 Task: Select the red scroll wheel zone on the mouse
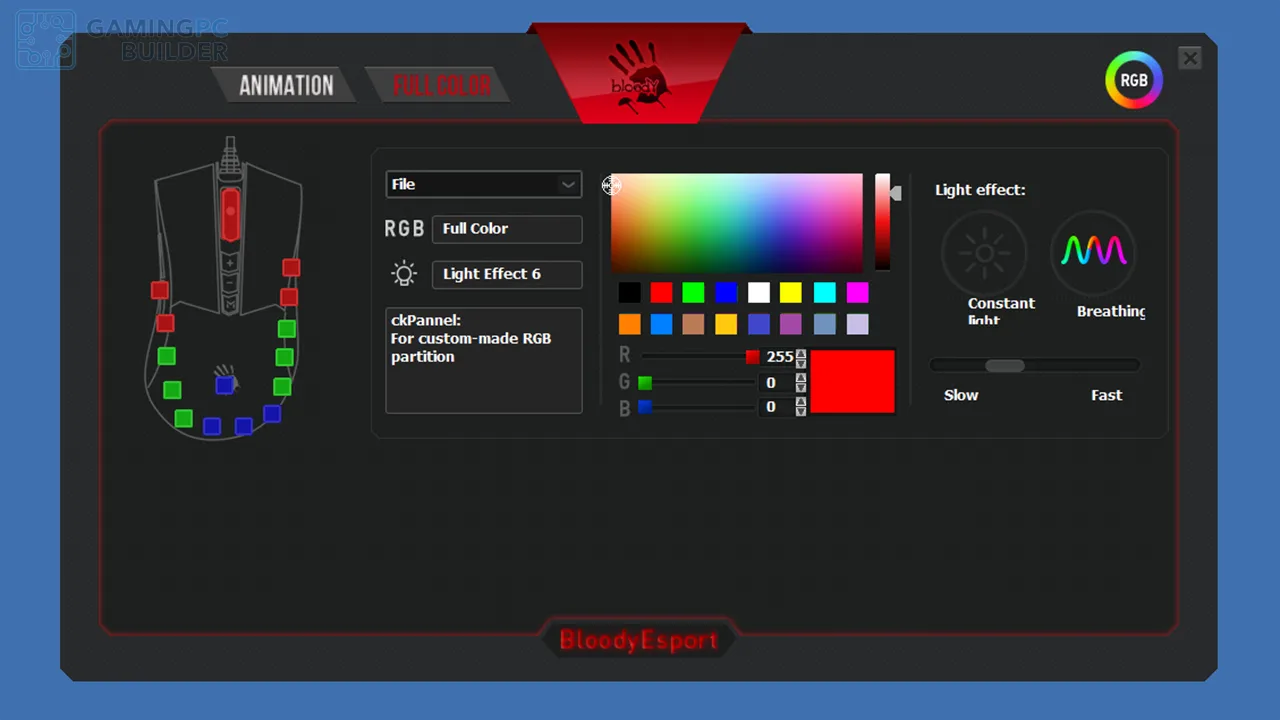point(230,214)
